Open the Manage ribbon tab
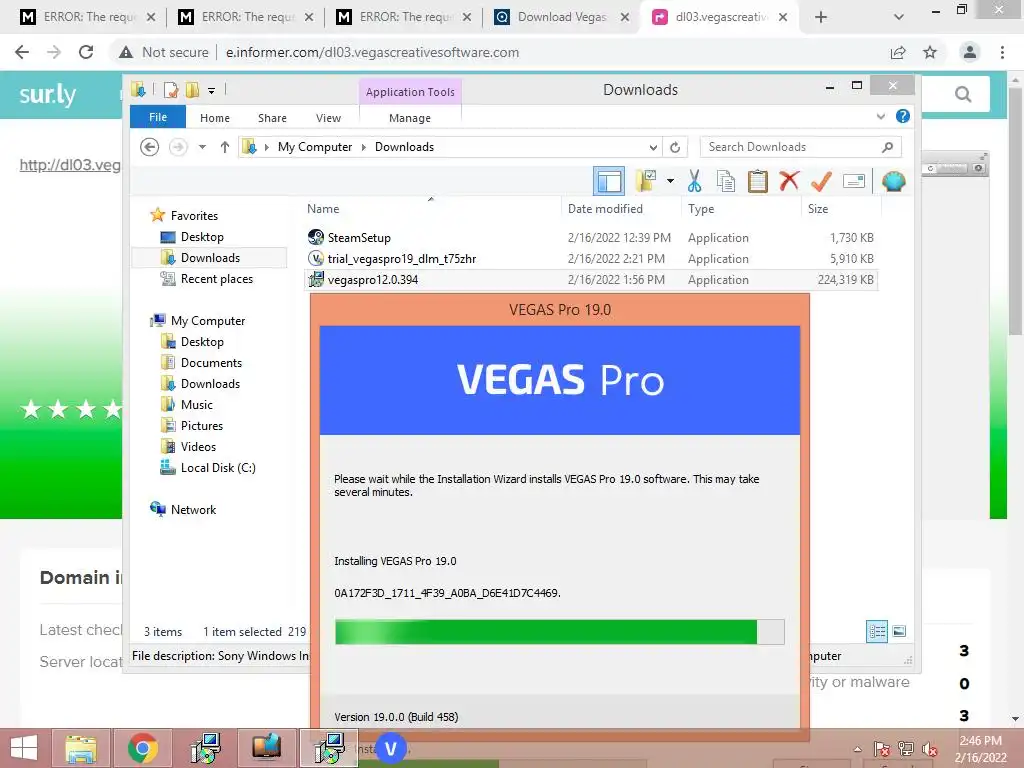 point(410,118)
